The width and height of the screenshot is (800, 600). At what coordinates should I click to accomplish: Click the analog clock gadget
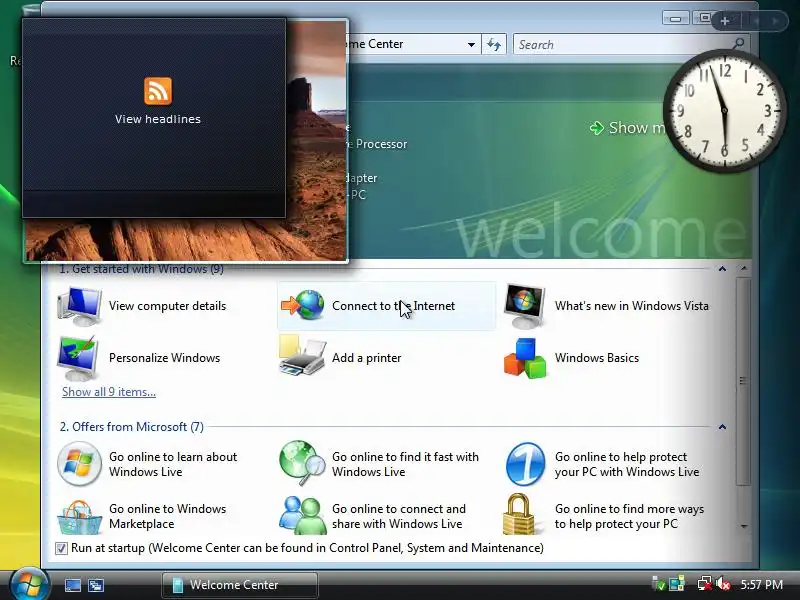724,111
